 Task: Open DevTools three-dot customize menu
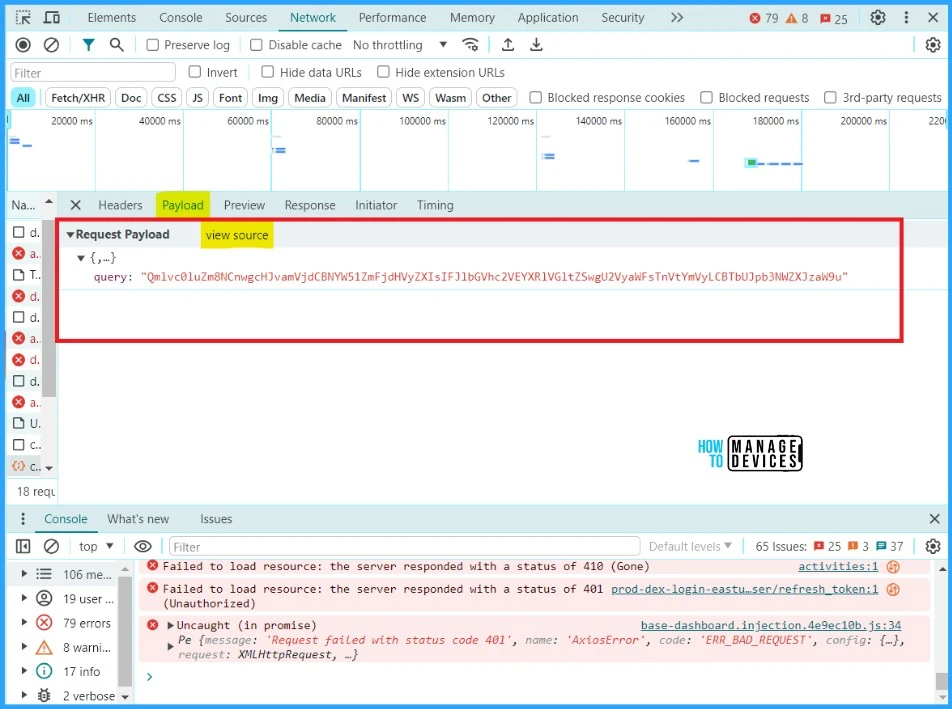click(x=906, y=18)
